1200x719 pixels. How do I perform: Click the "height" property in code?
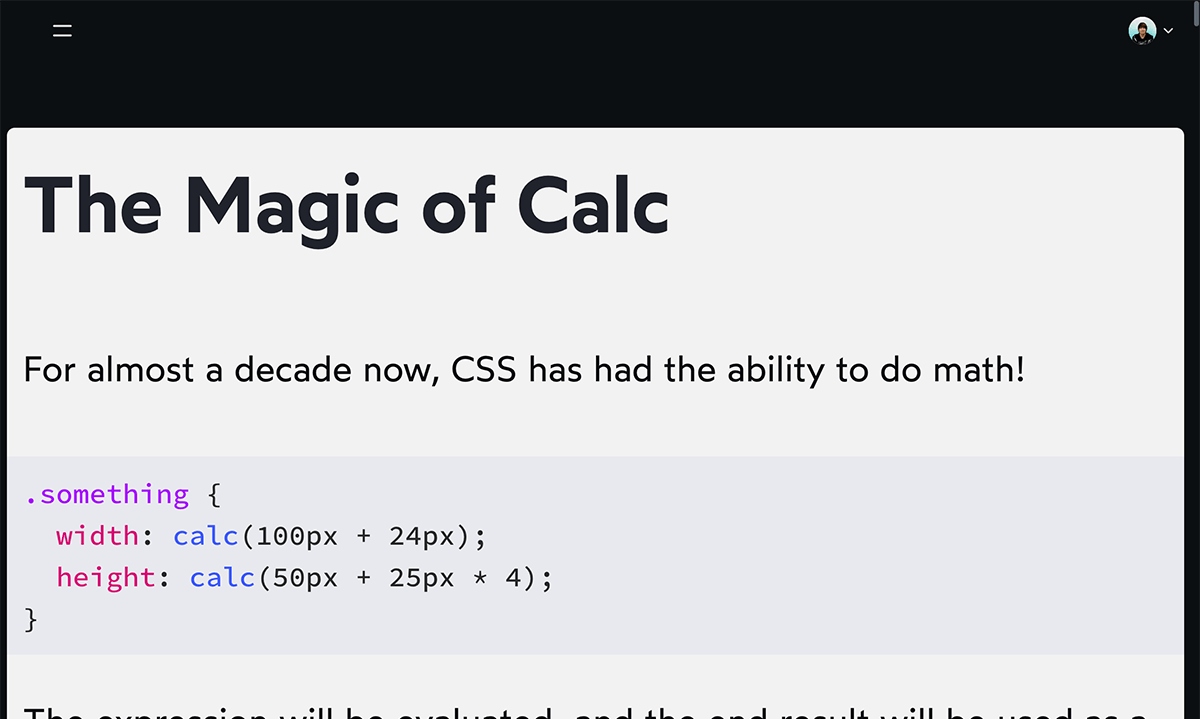tap(105, 578)
